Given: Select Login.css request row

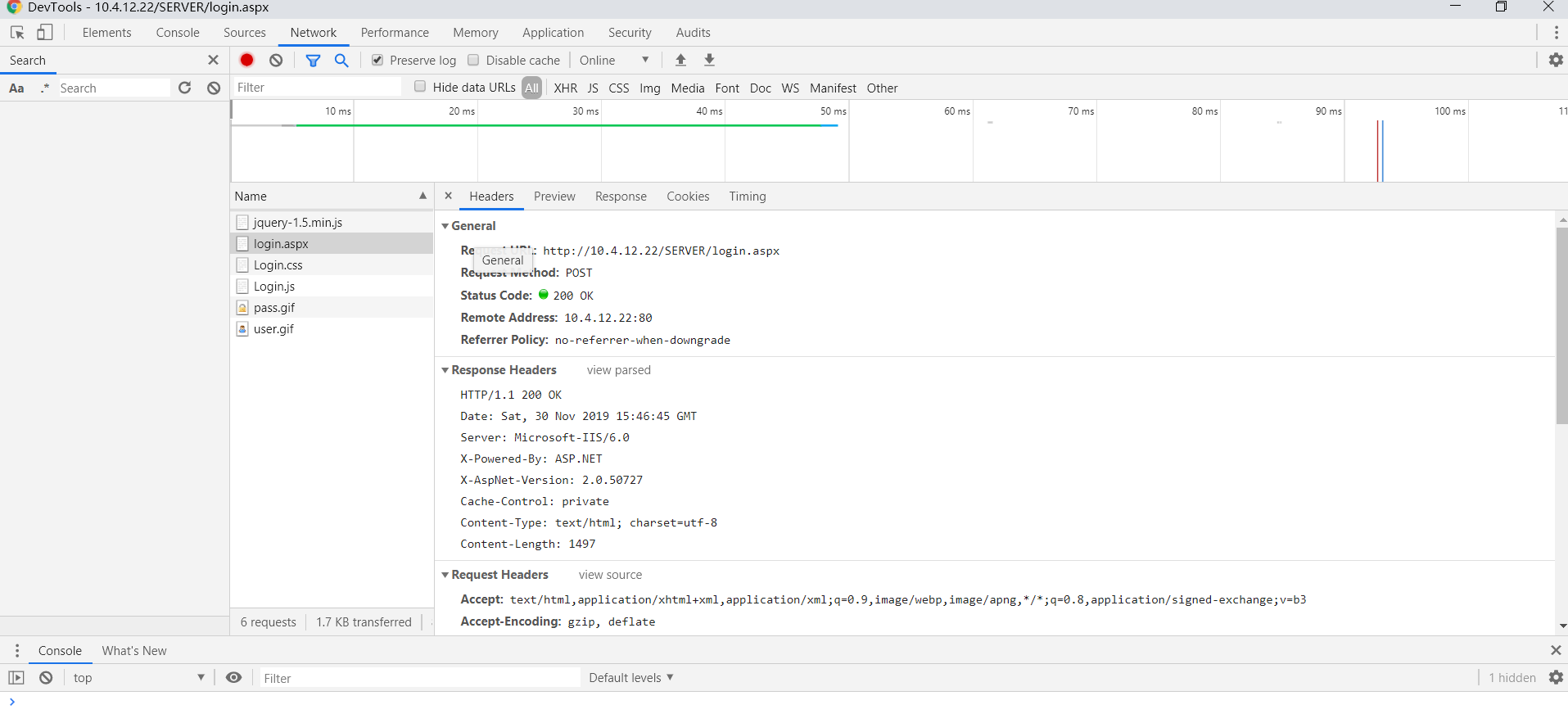Looking at the screenshot, I should pyautogui.click(x=332, y=264).
